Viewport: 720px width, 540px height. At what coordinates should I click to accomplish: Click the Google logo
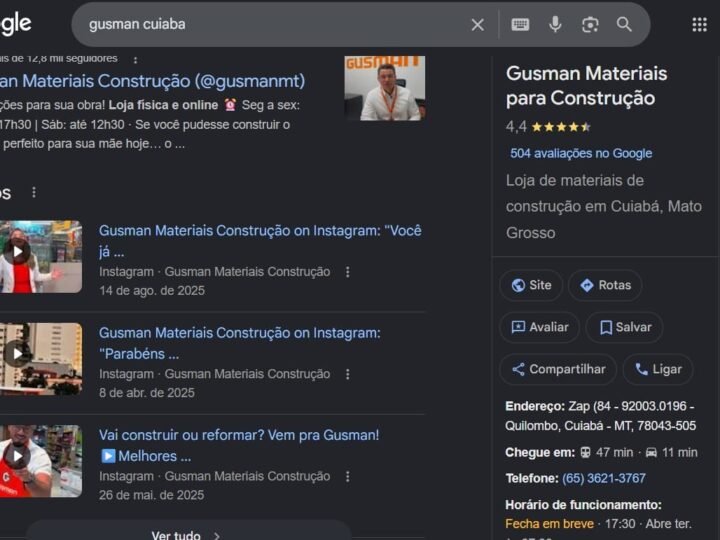pos(16,24)
